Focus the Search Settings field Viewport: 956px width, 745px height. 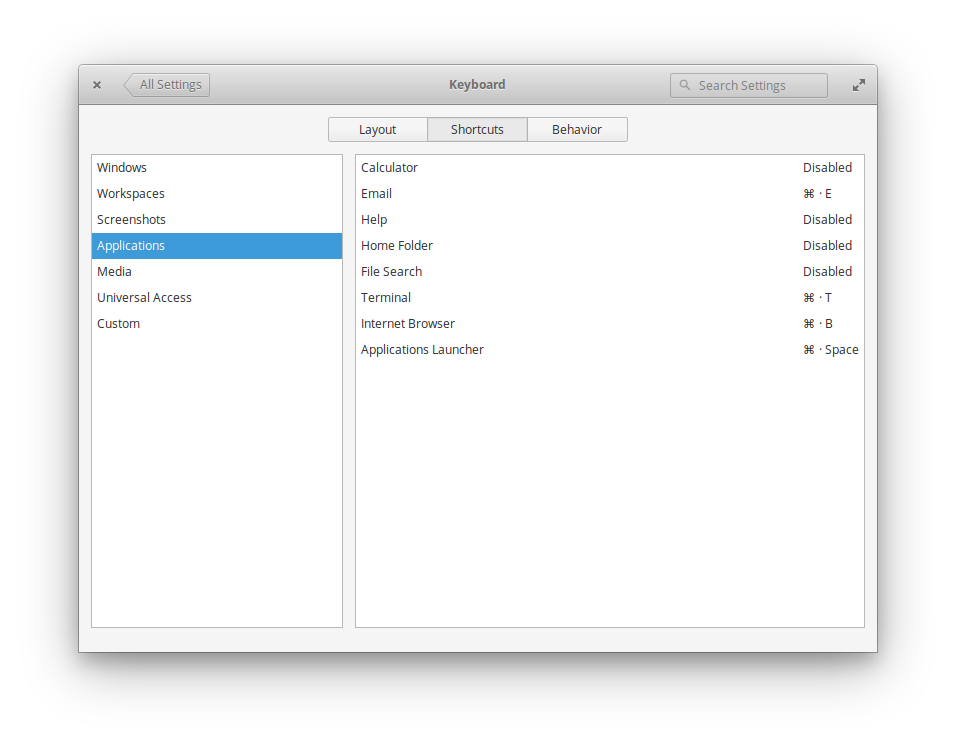pos(749,85)
